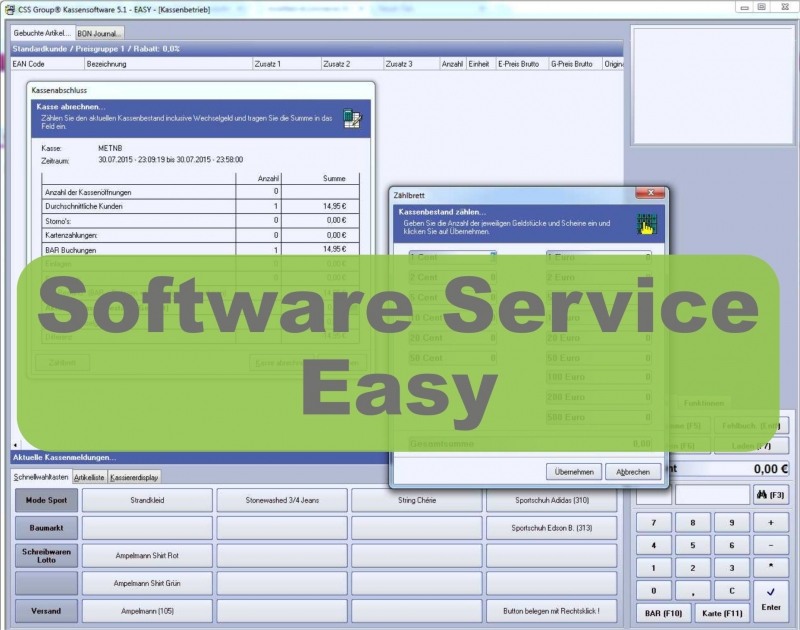800x630 pixels.
Task: Click the Bezeichnung column header
Action: [168, 64]
